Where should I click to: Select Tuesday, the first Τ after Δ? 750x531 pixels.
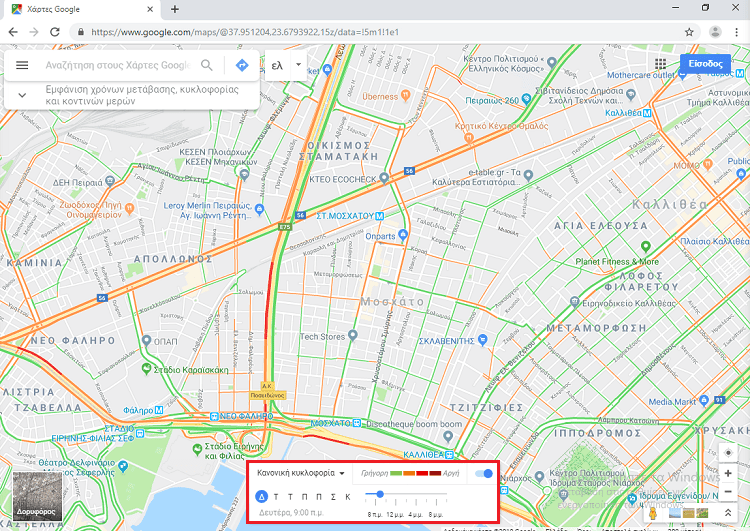(276, 497)
